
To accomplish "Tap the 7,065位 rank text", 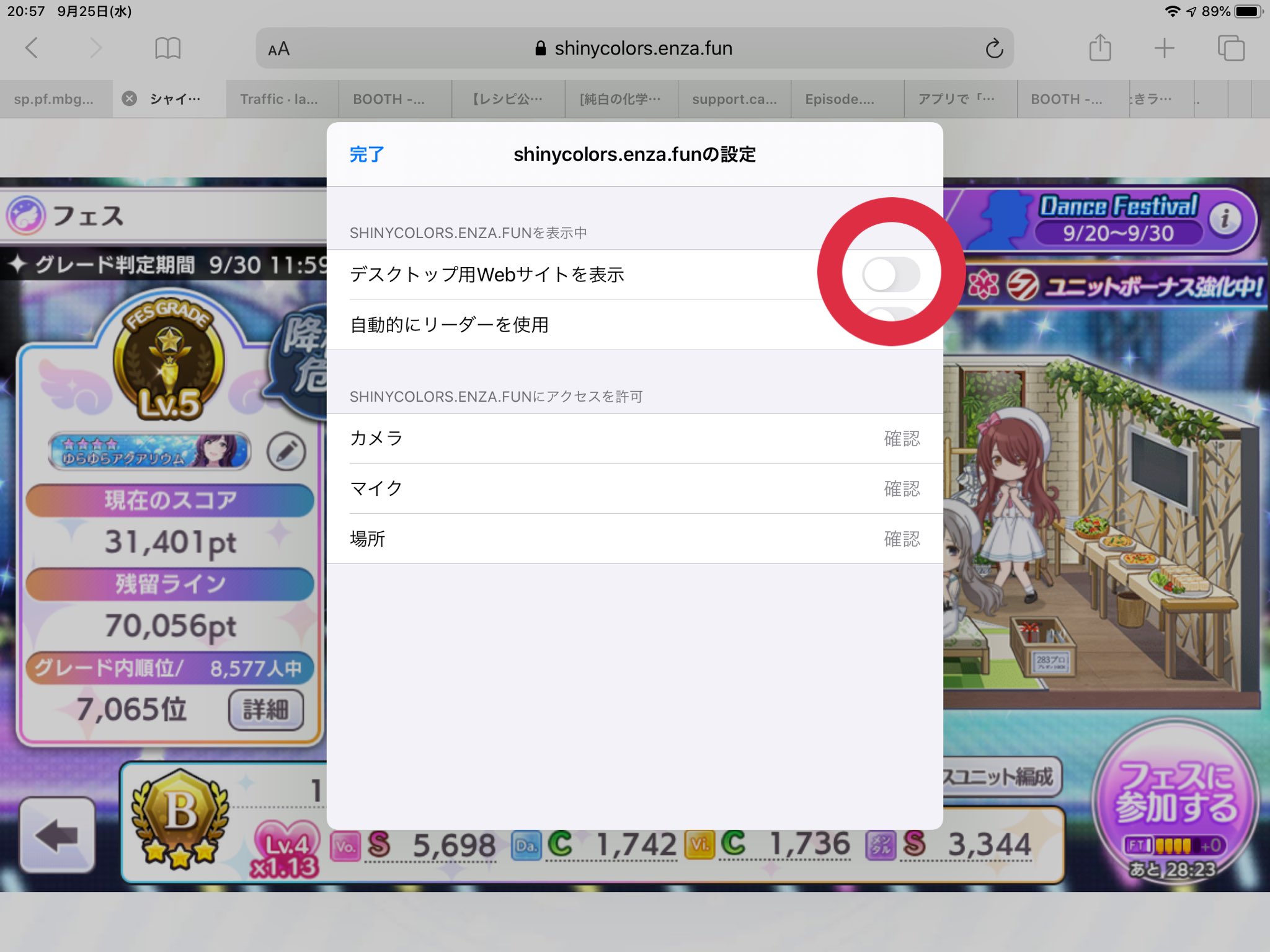I will coord(131,709).
